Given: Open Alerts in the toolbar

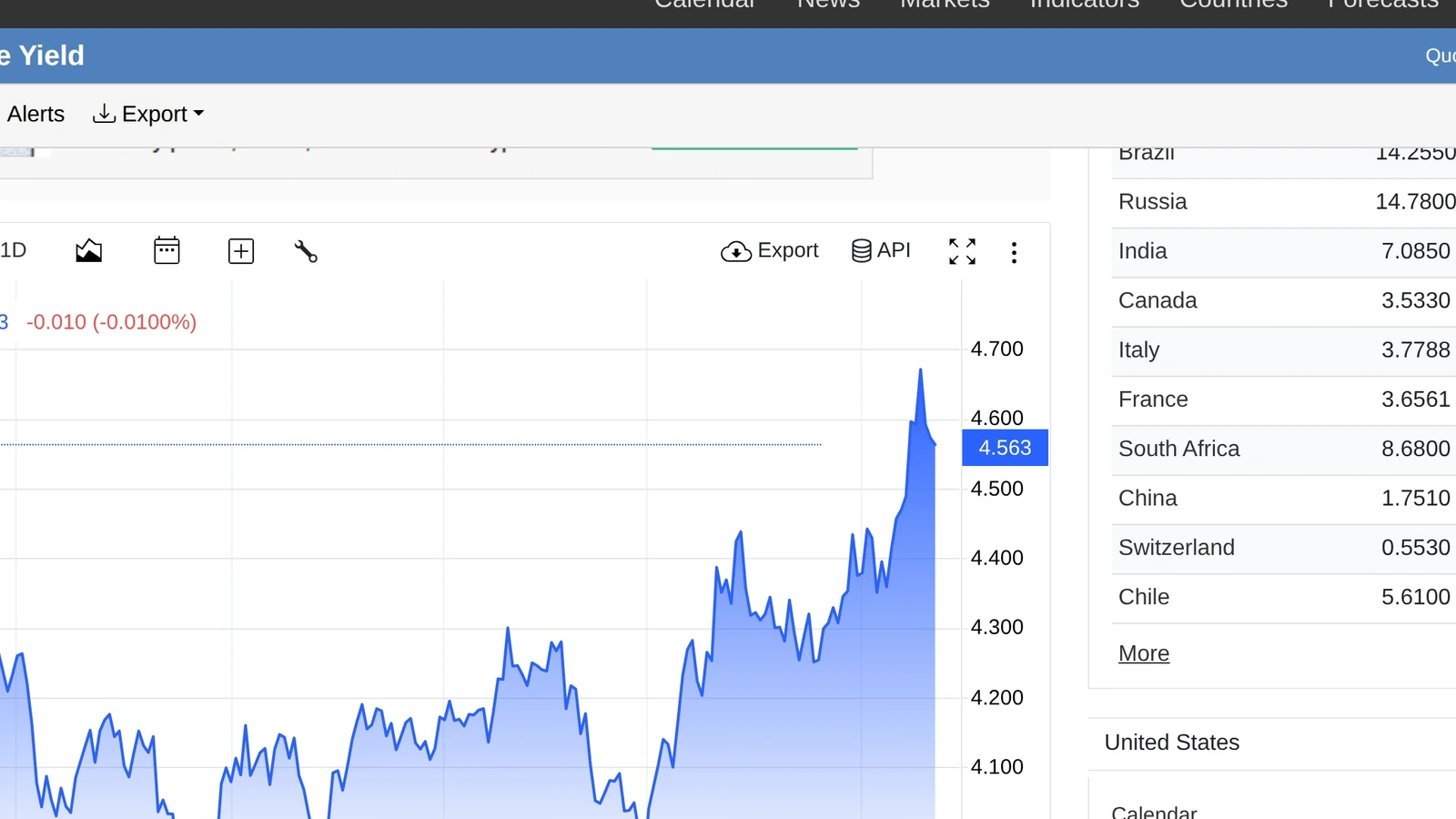Looking at the screenshot, I should pos(35,114).
